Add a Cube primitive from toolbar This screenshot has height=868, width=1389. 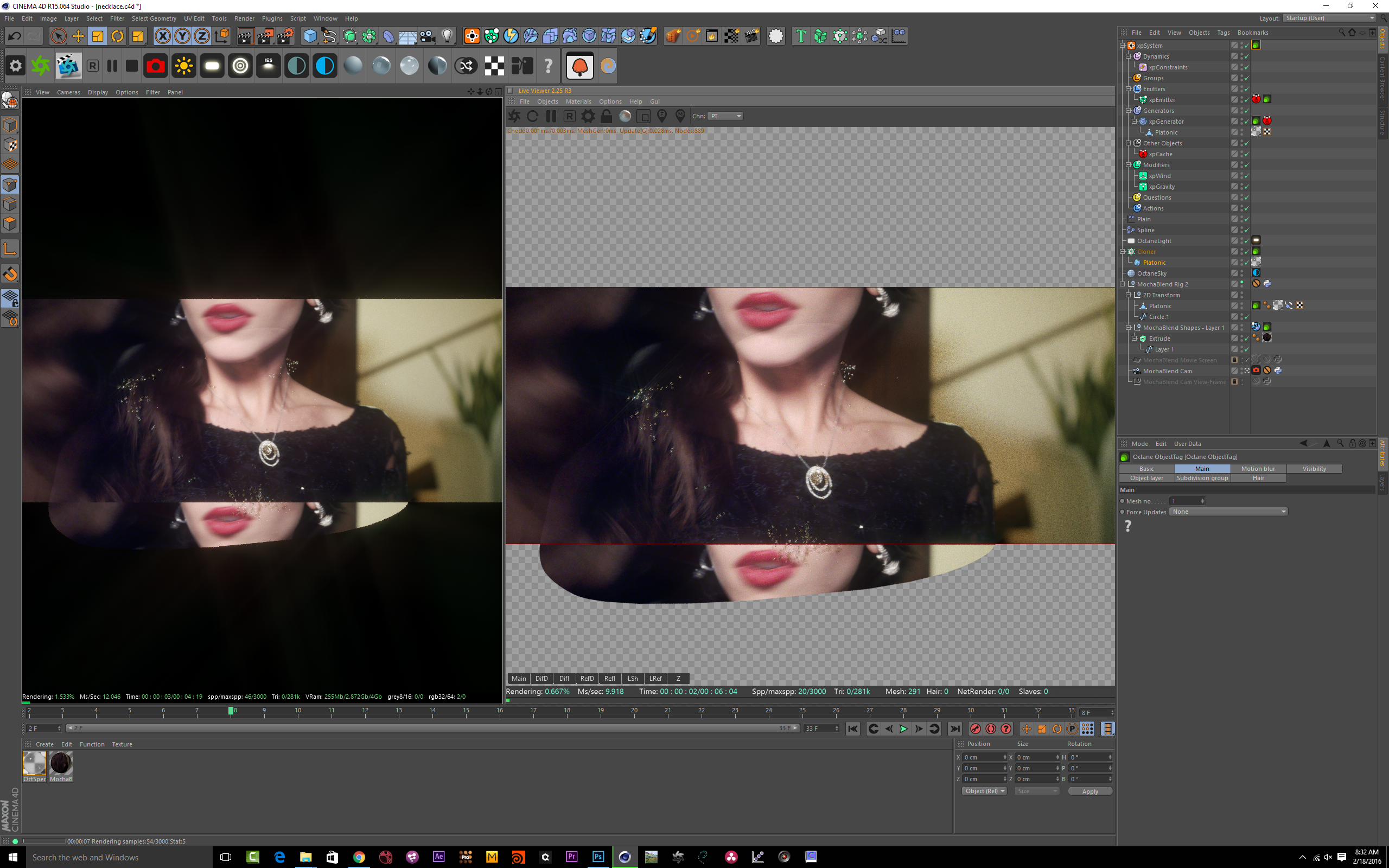[310, 36]
